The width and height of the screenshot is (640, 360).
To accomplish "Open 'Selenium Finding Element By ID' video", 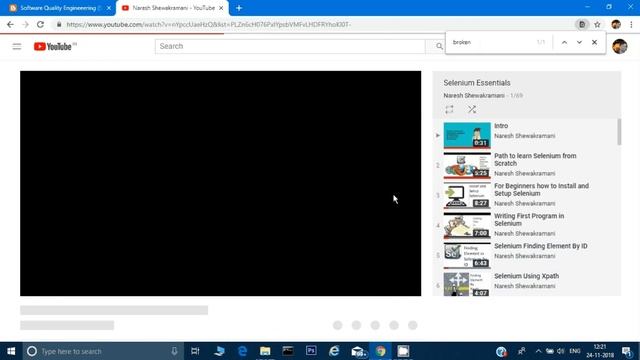I will [x=540, y=246].
